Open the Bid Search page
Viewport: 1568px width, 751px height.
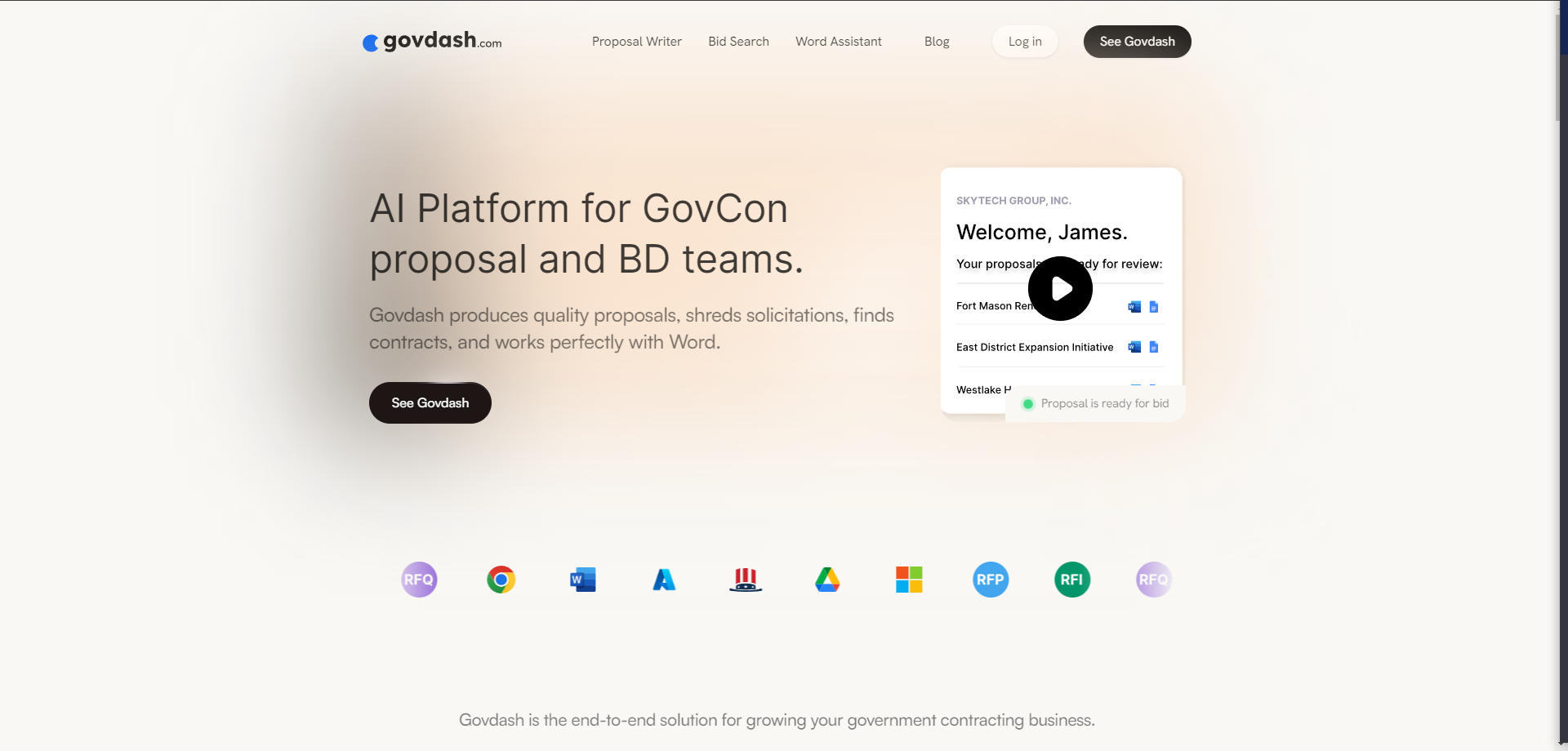tap(738, 42)
